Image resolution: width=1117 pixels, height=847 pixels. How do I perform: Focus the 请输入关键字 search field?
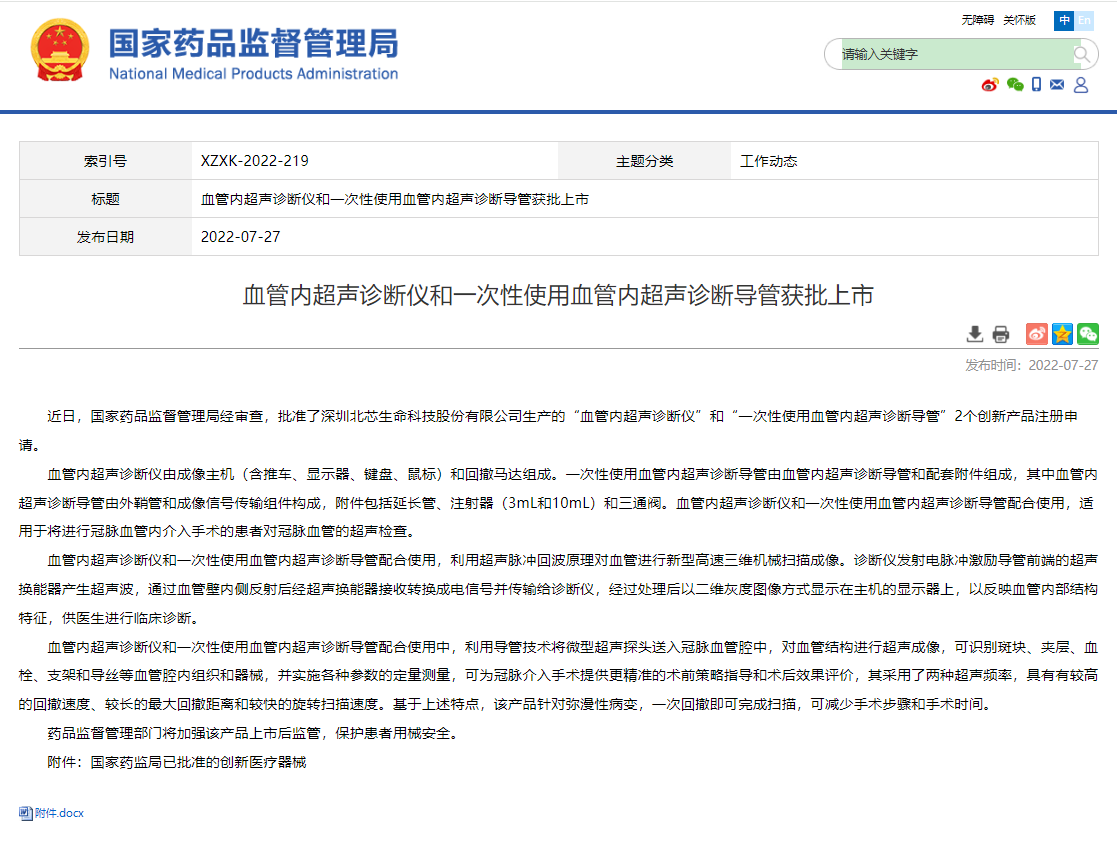pyautogui.click(x=956, y=54)
